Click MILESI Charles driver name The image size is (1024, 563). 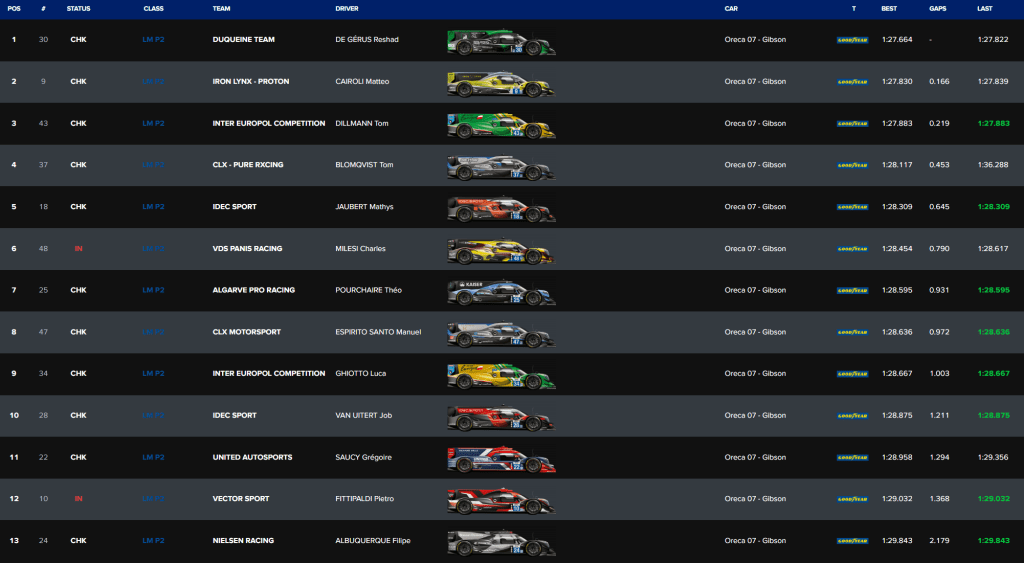pyautogui.click(x=360, y=249)
